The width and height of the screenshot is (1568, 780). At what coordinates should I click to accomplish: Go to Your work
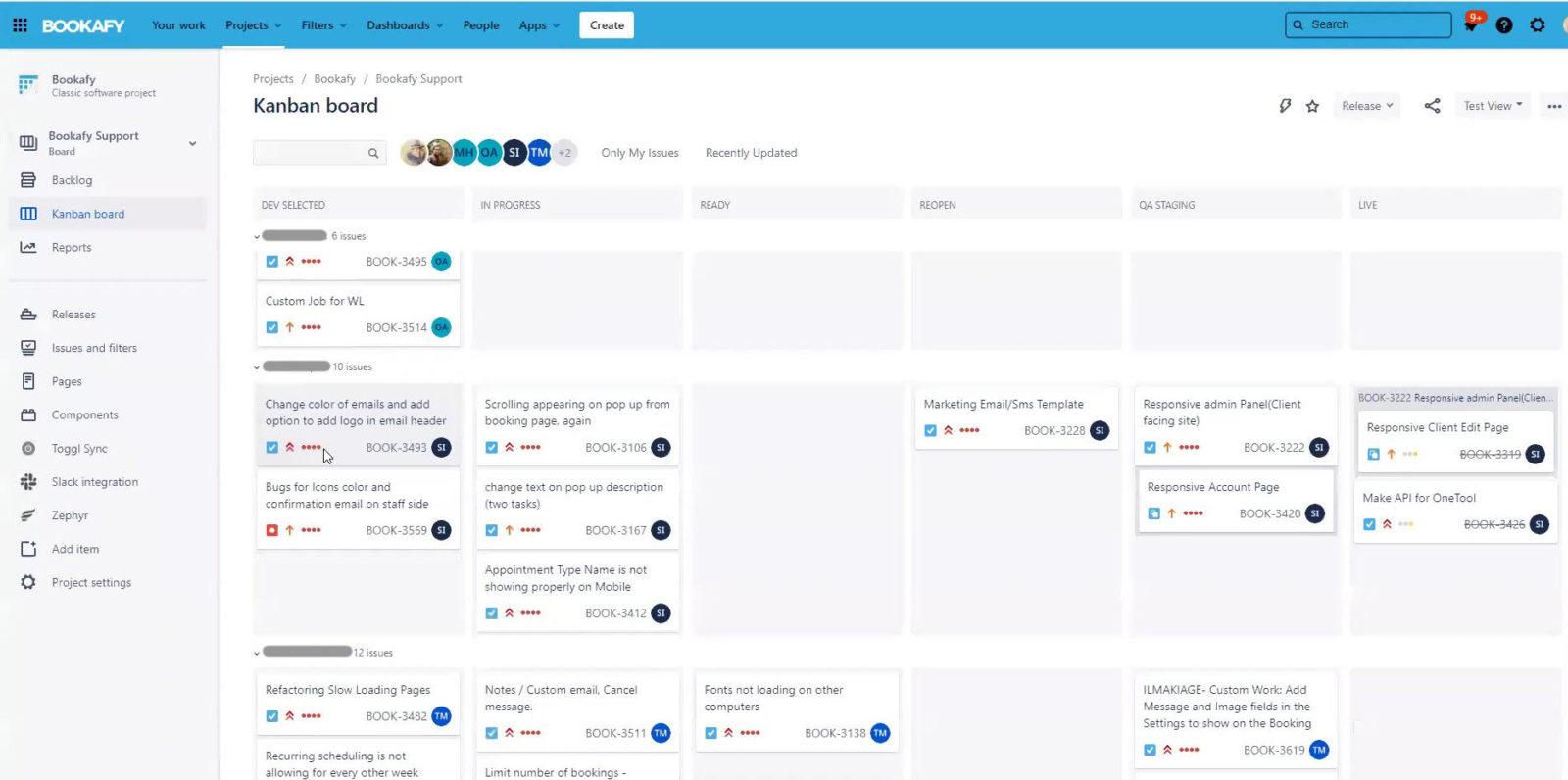coord(178,25)
